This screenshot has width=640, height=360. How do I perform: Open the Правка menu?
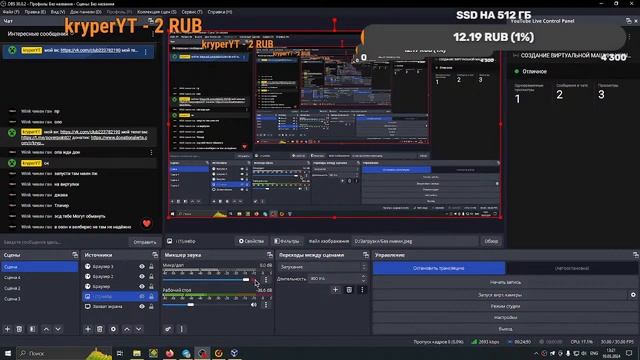click(x=35, y=12)
